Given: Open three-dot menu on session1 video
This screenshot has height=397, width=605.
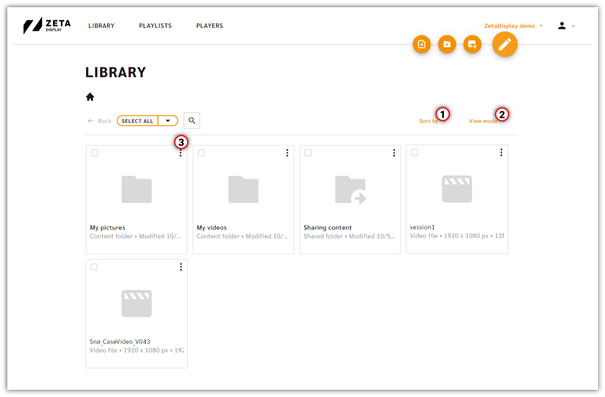Looking at the screenshot, I should [x=501, y=152].
